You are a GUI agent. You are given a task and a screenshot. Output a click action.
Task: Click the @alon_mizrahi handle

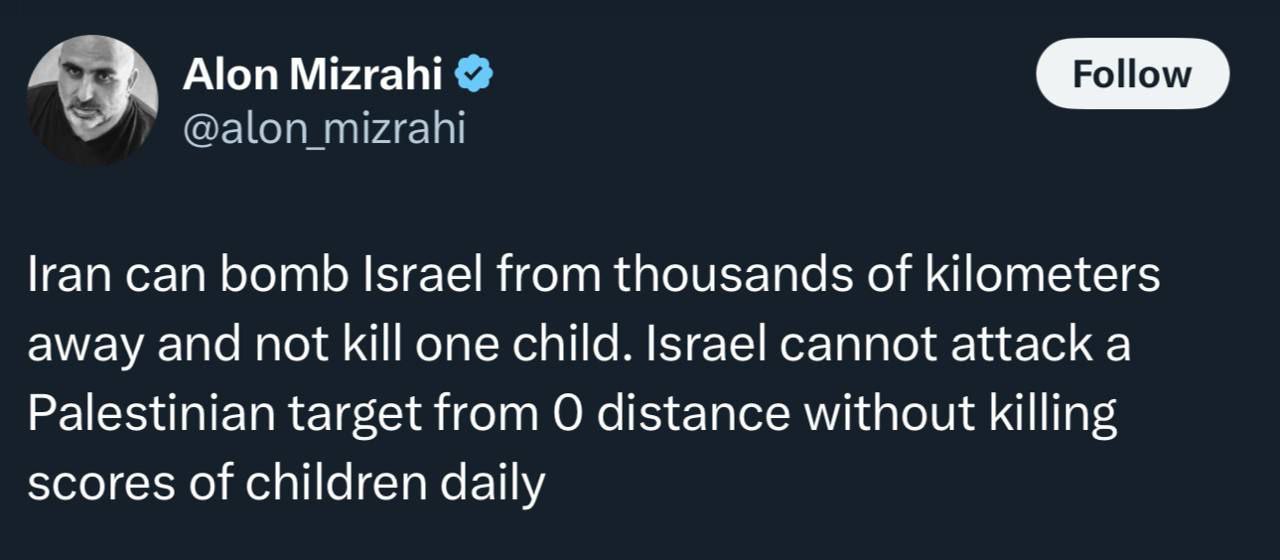click(323, 129)
